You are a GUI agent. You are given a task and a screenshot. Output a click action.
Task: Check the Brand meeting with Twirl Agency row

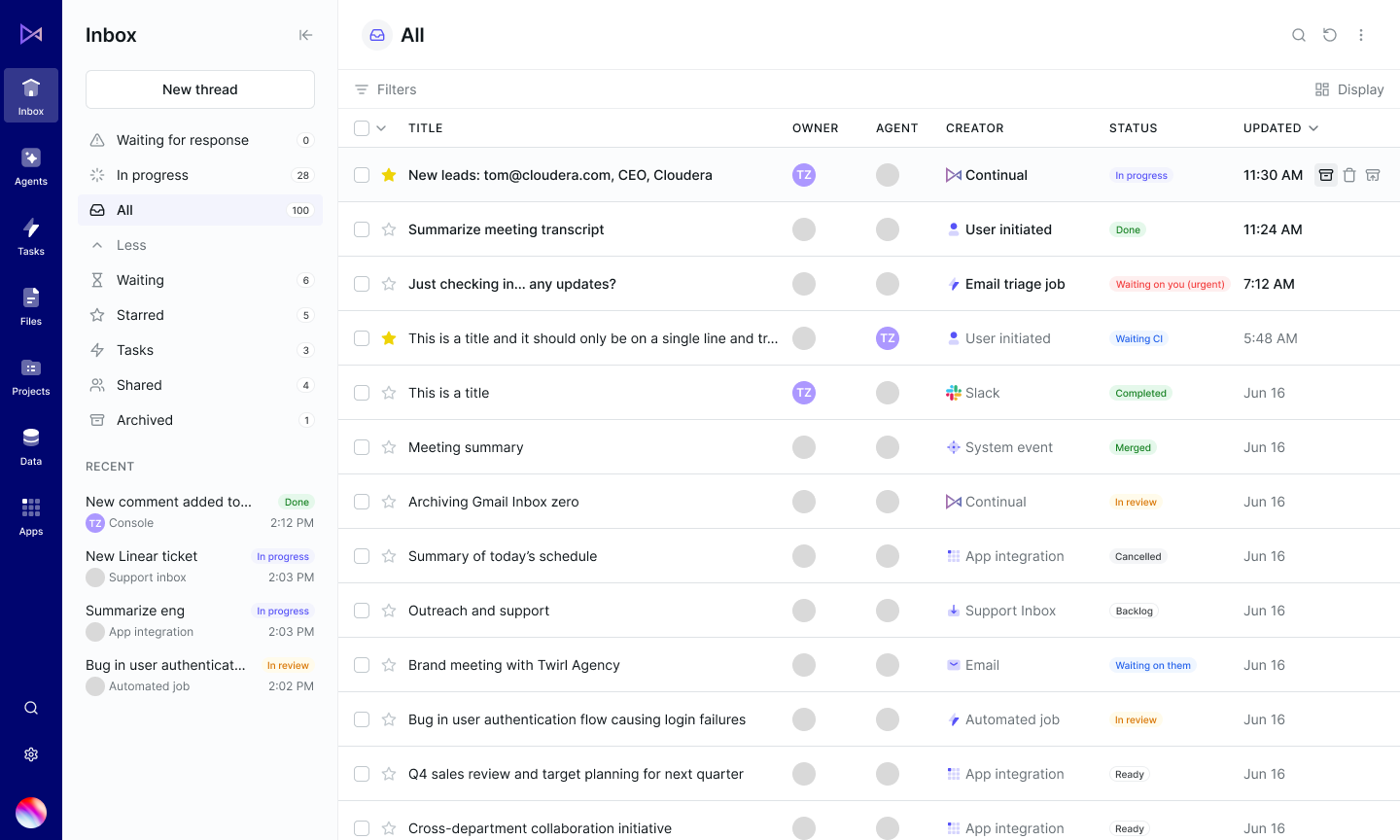(x=362, y=665)
